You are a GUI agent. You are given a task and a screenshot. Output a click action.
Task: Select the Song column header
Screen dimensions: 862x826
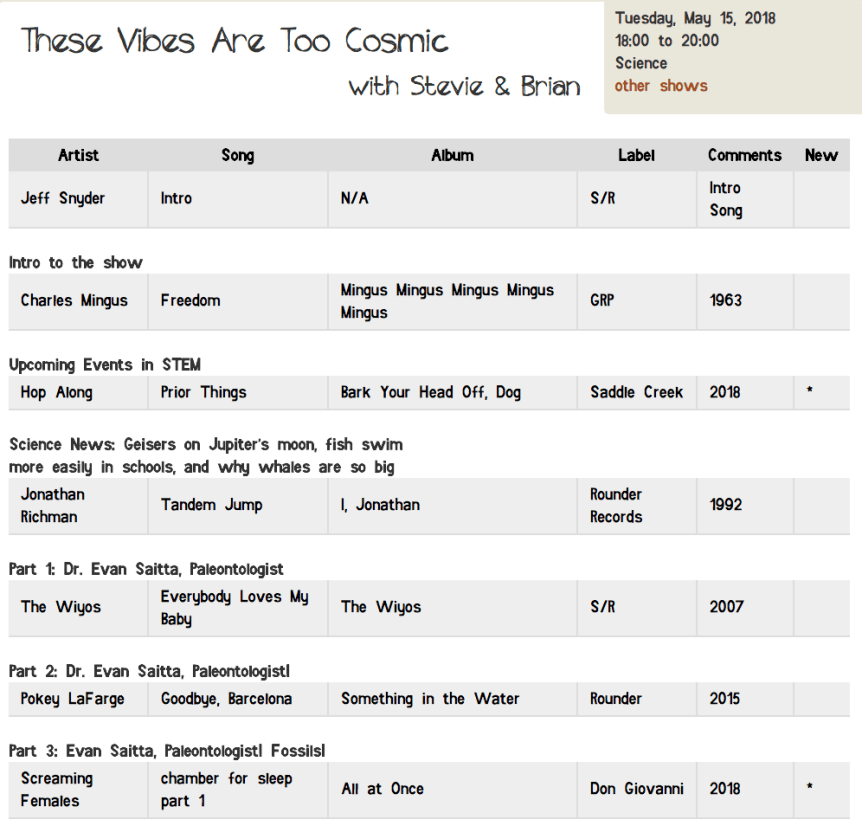(x=237, y=155)
